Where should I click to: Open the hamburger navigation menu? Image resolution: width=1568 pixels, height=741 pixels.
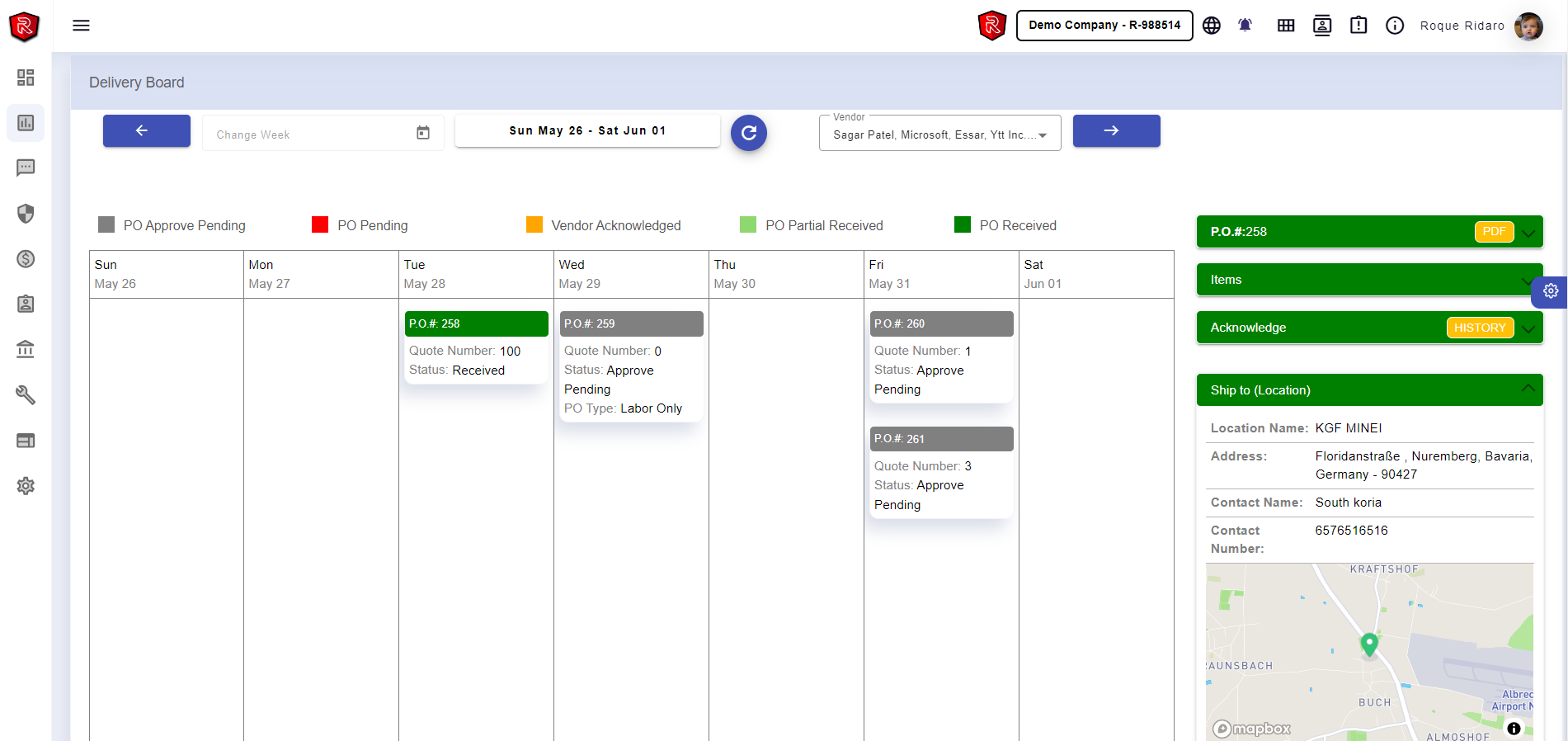pos(81,26)
